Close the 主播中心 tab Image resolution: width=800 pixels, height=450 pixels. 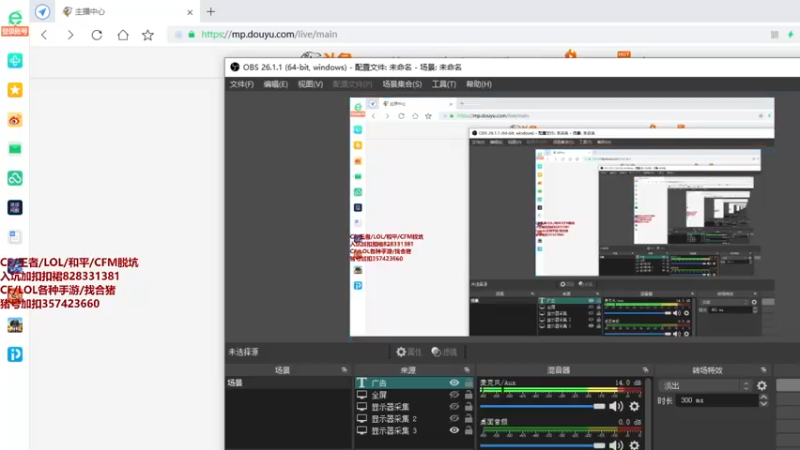190,12
